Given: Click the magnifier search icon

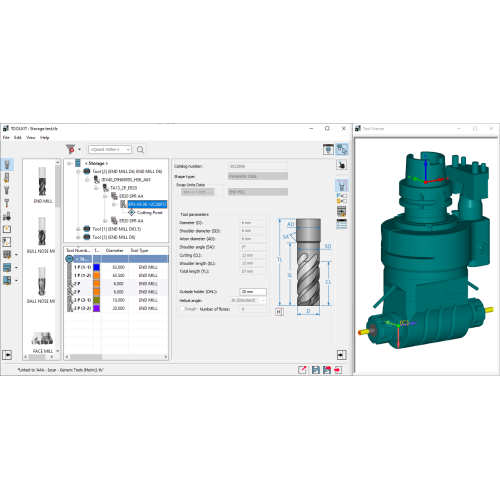Looking at the screenshot, I should click(140, 150).
